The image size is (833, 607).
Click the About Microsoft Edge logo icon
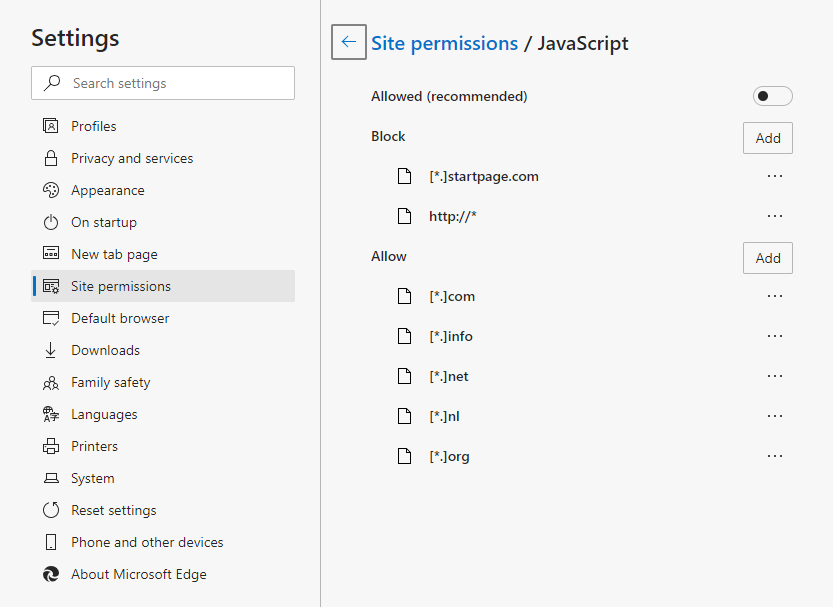51,574
